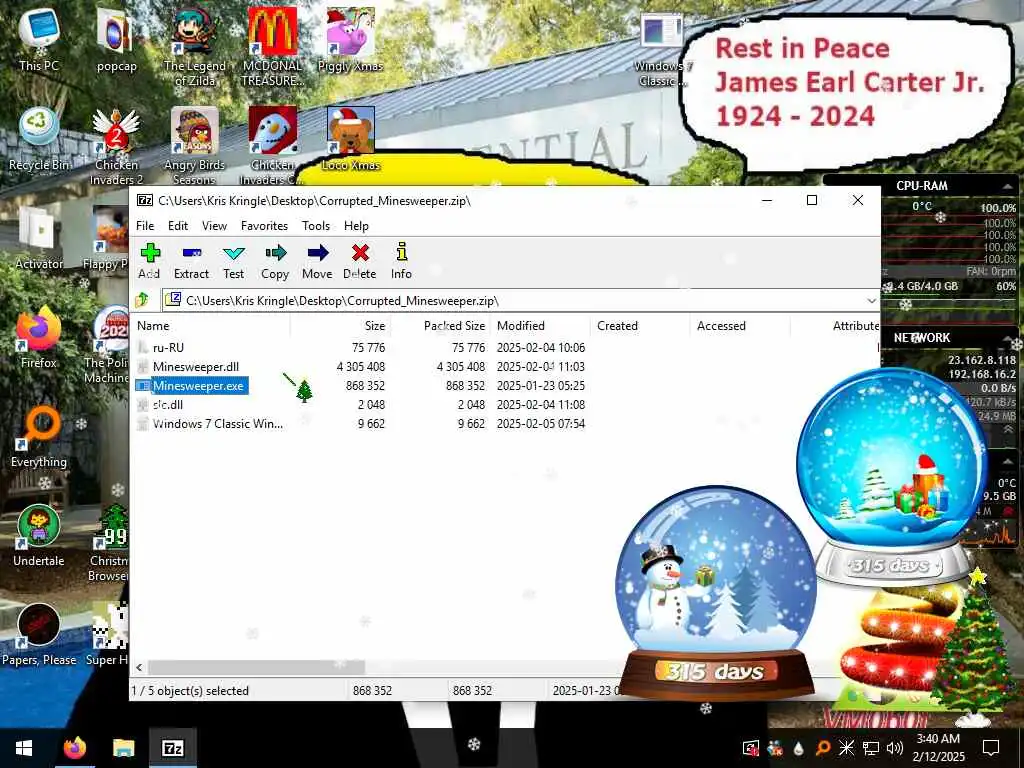Open the Loco Xmas shortcut
The height and width of the screenshot is (768, 1024).
(351, 140)
